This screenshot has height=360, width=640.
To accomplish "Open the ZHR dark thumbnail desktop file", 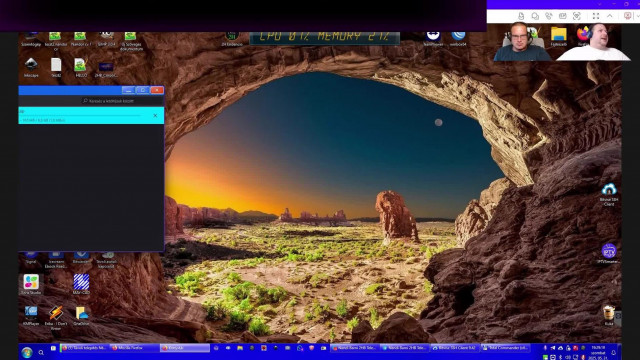I will click(x=106, y=69).
